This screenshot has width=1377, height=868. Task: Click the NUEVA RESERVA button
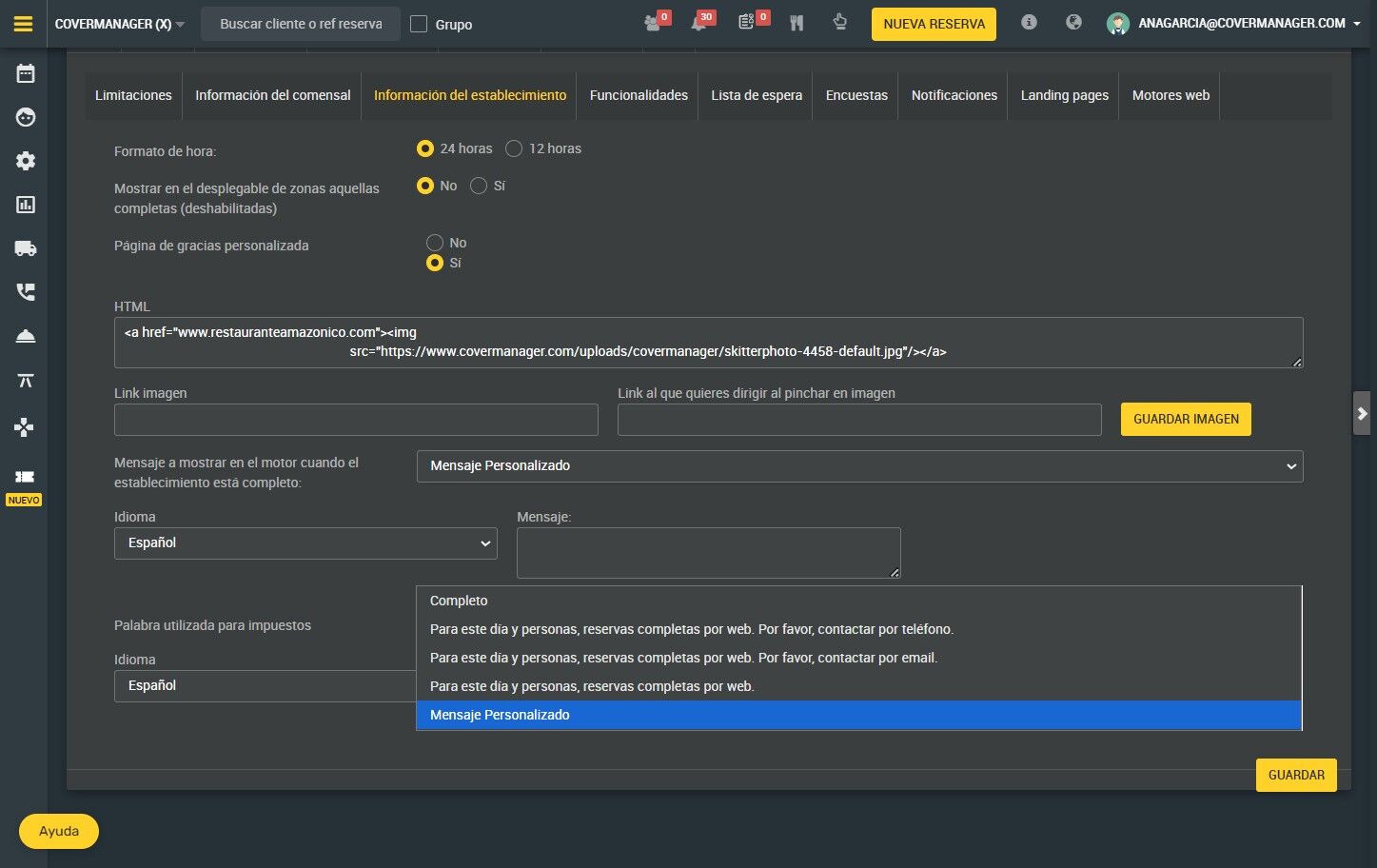[x=934, y=24]
